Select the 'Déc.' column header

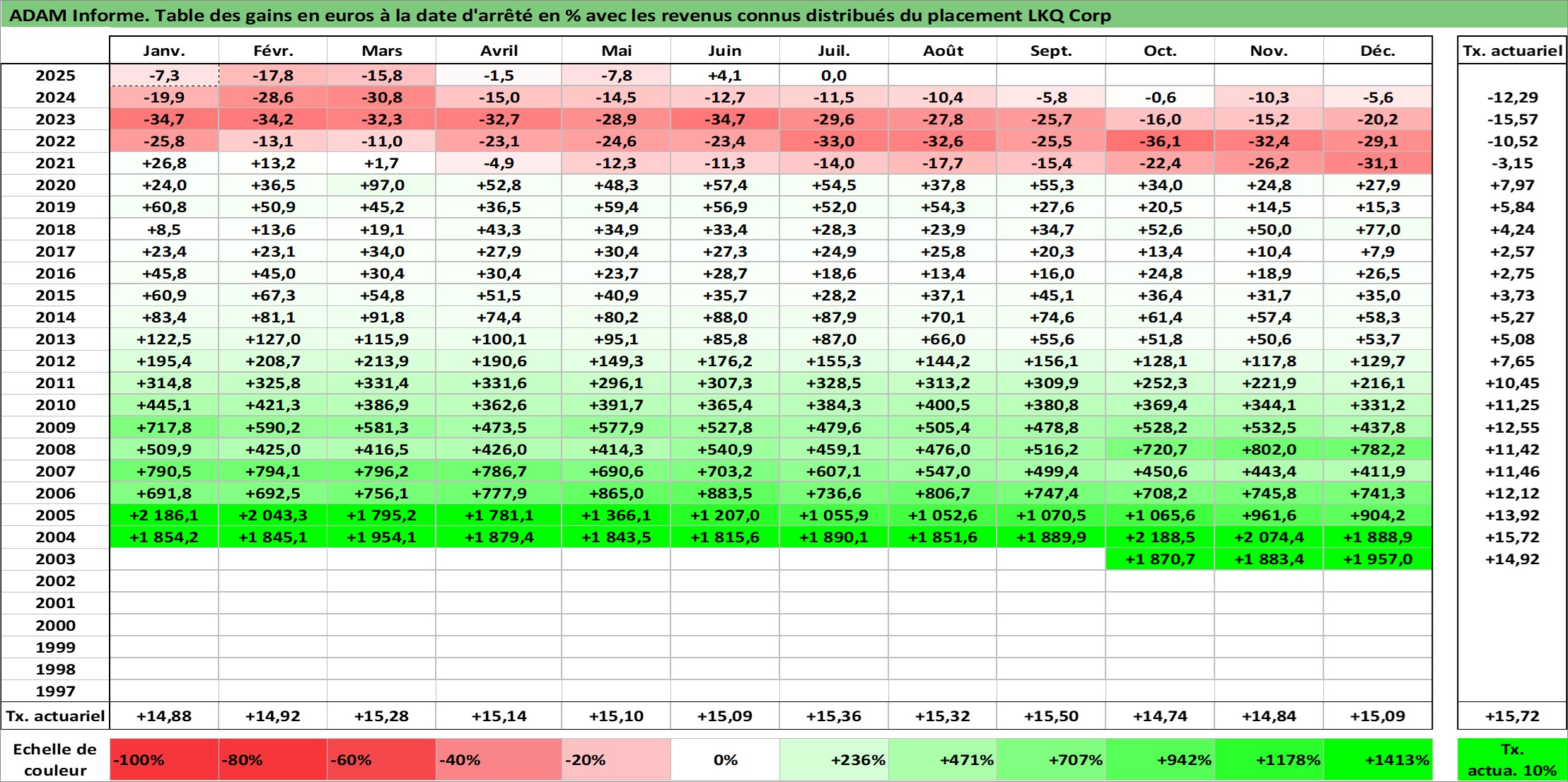pos(1378,51)
